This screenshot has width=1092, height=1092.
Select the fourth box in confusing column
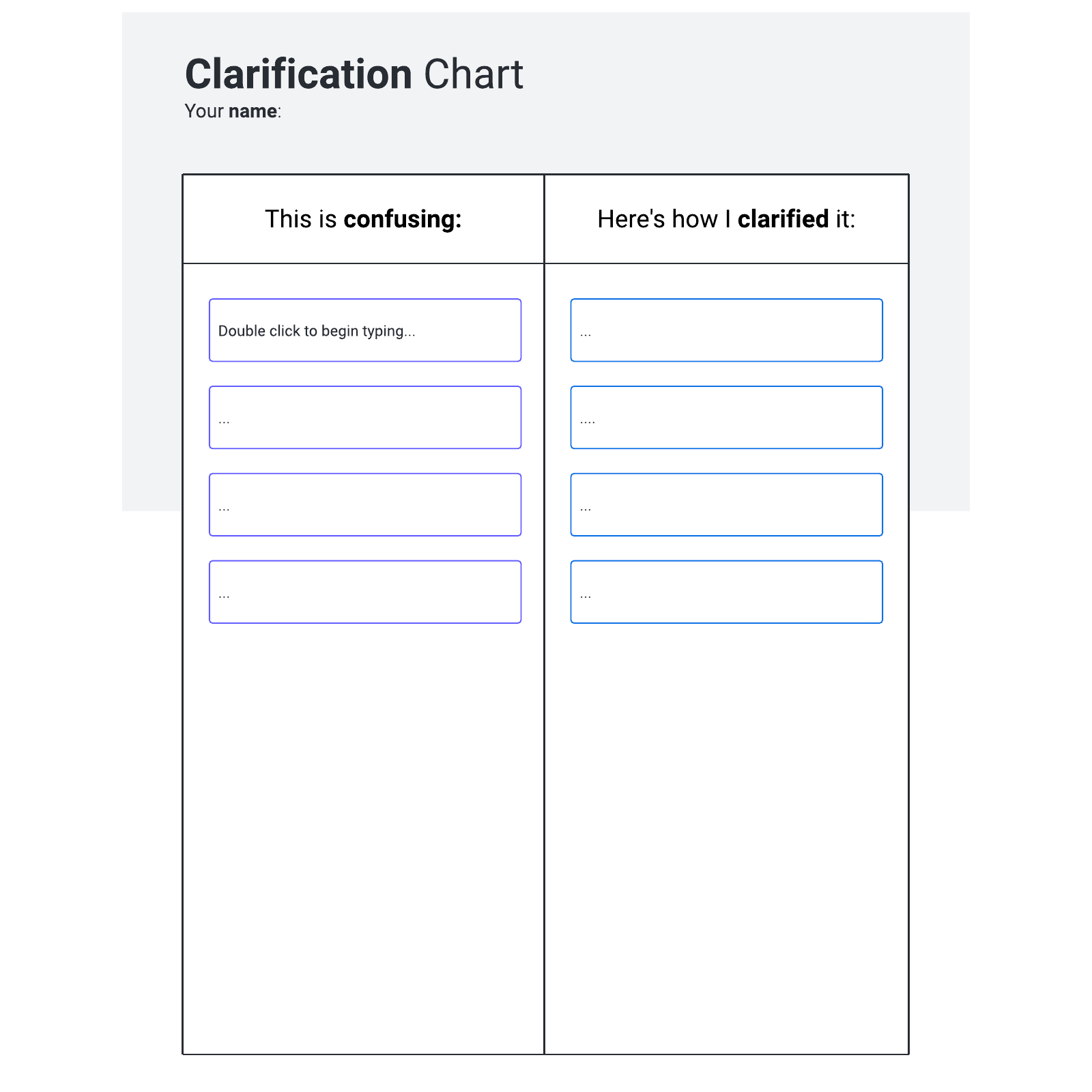tap(365, 592)
